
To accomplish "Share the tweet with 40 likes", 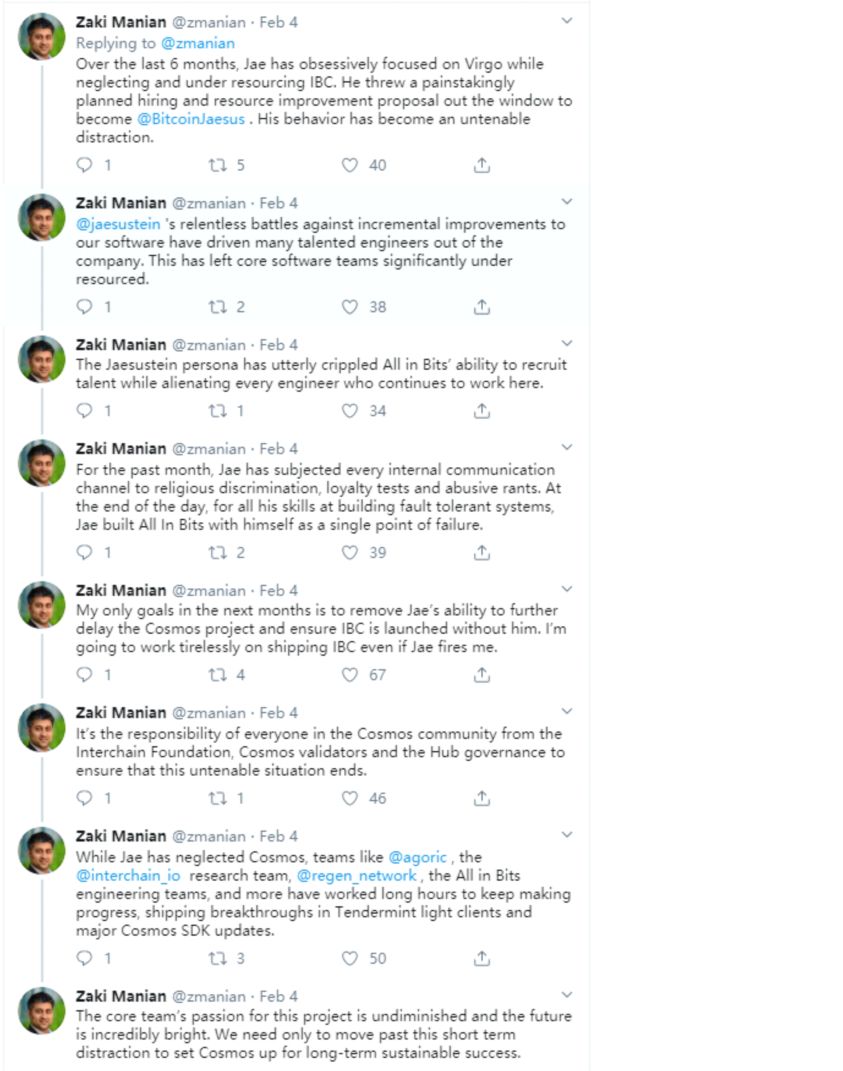I will pyautogui.click(x=482, y=165).
